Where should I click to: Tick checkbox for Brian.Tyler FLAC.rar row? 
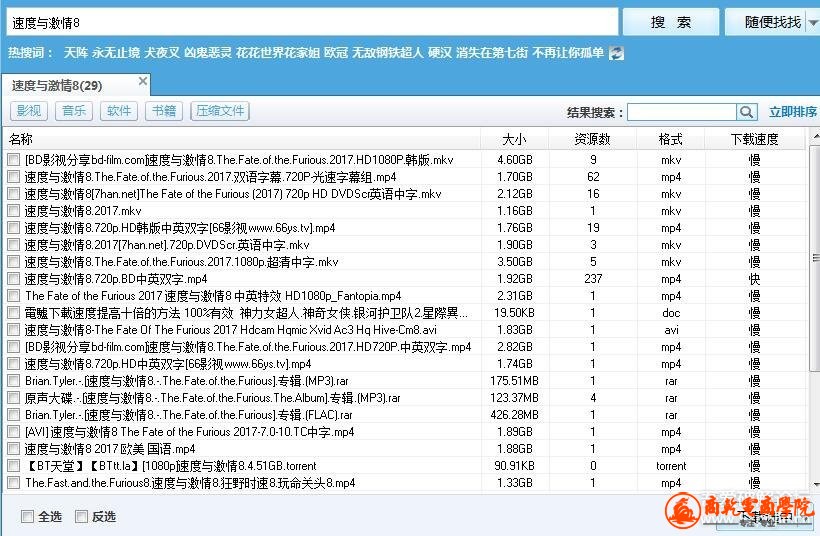[x=14, y=415]
